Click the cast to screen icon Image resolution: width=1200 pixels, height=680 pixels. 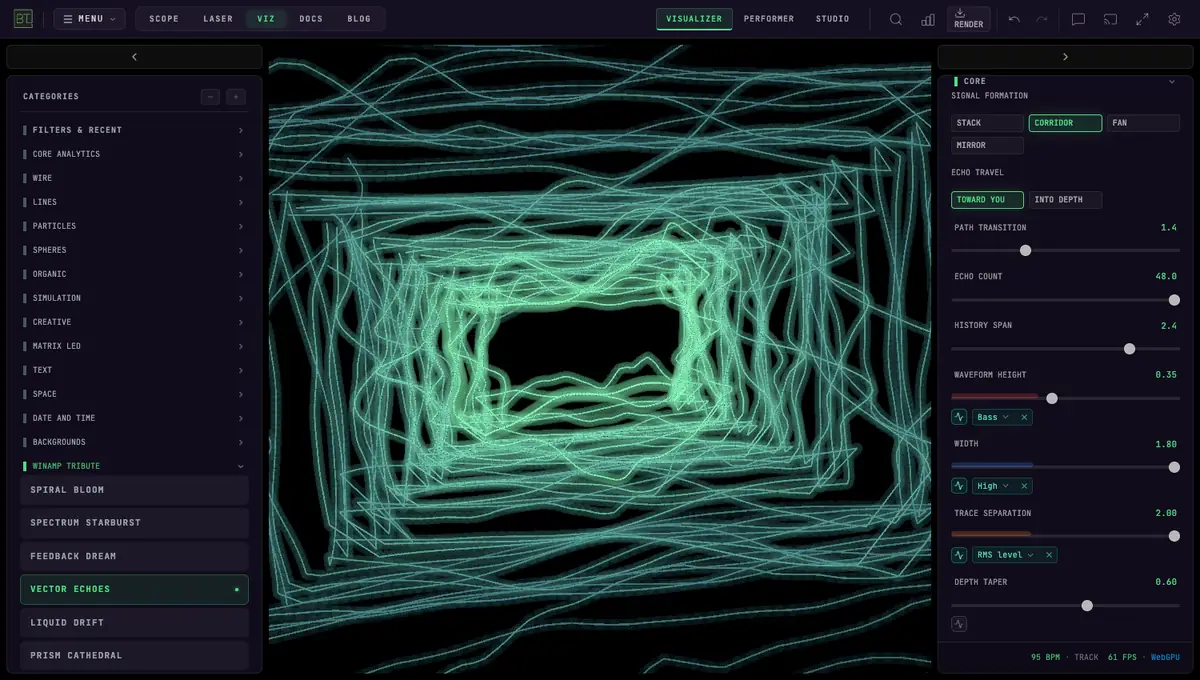(1110, 19)
